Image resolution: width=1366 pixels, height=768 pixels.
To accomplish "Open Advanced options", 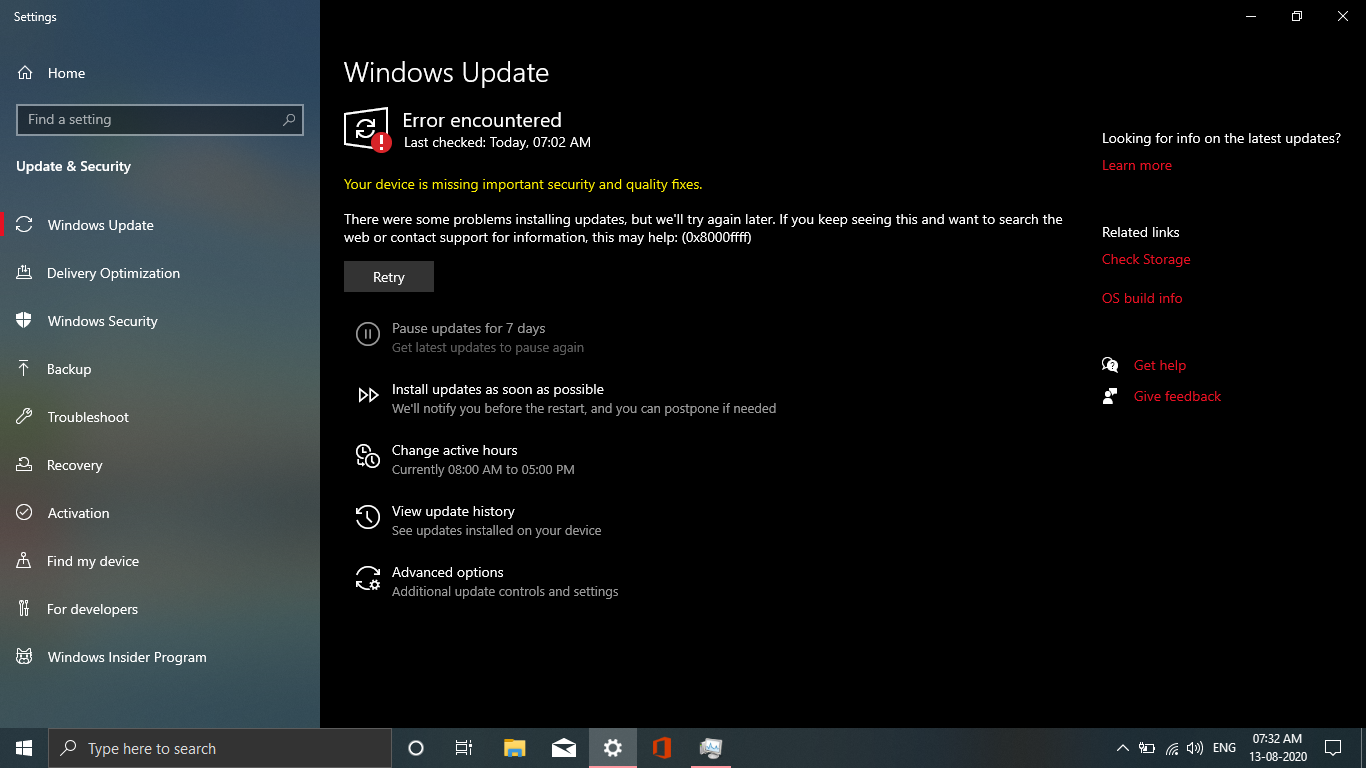I will [448, 572].
